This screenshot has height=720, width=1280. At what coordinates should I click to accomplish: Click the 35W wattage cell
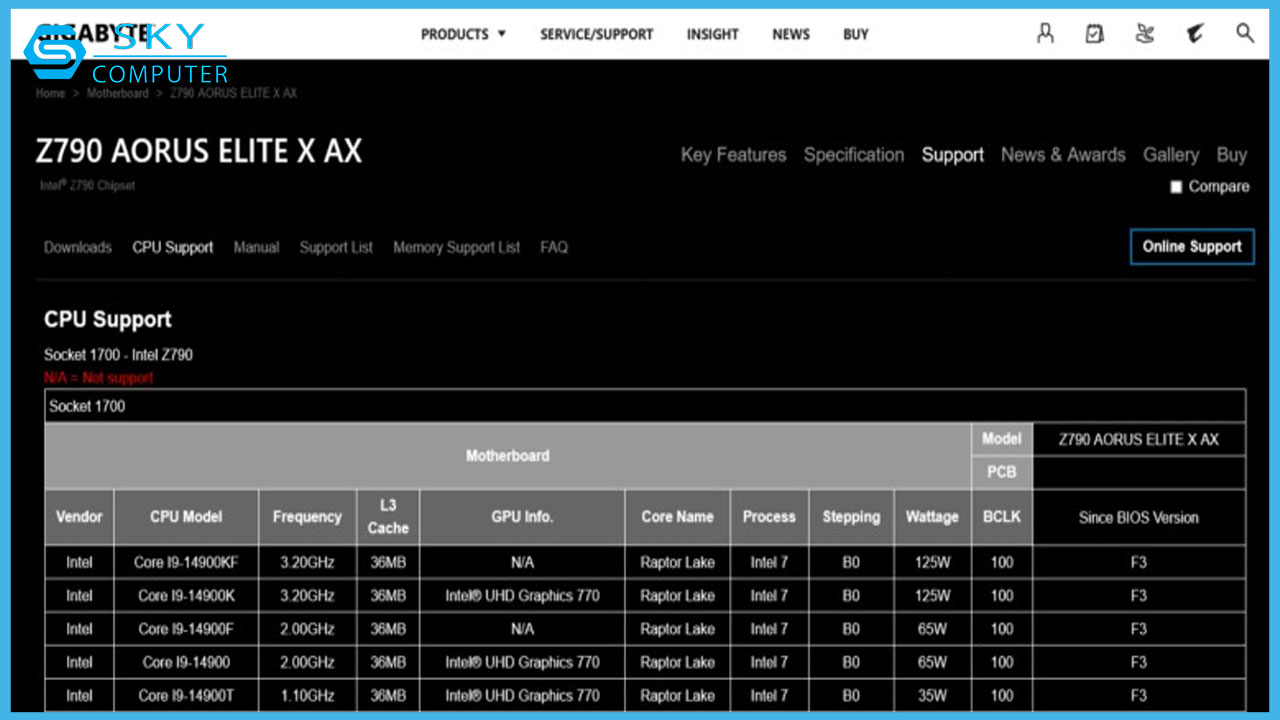[932, 696]
